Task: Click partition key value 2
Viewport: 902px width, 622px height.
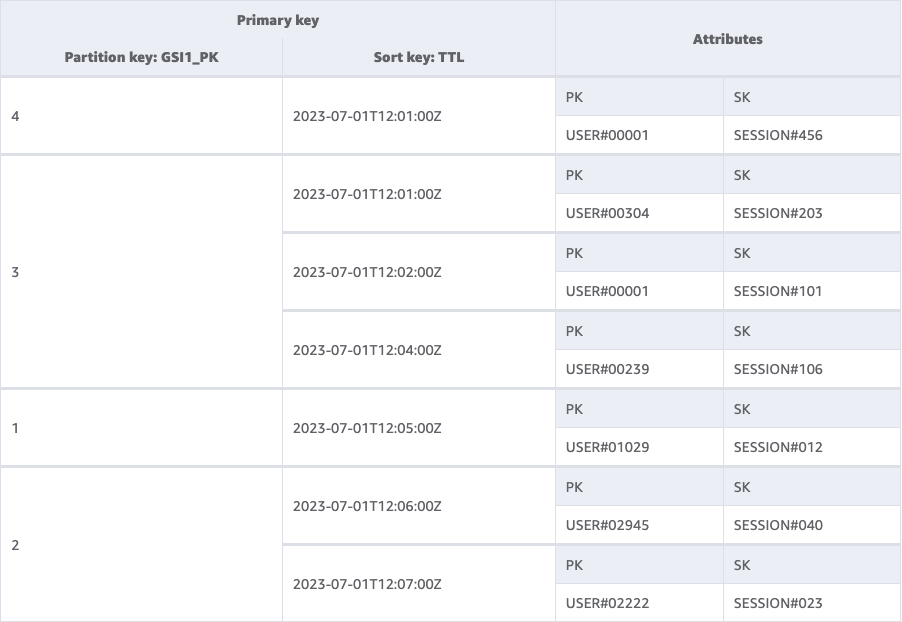Action: 15,545
